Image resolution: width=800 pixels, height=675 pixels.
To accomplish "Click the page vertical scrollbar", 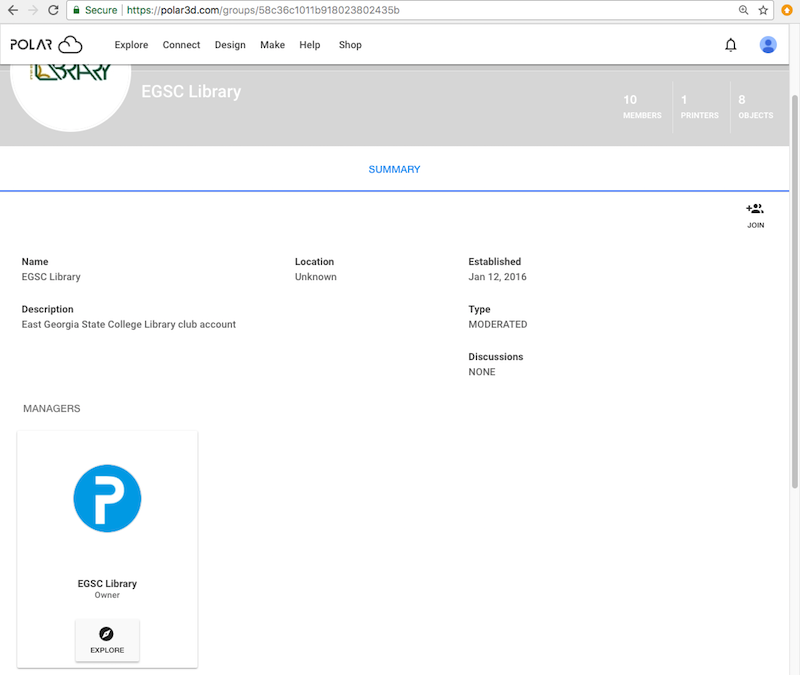I will [794, 291].
